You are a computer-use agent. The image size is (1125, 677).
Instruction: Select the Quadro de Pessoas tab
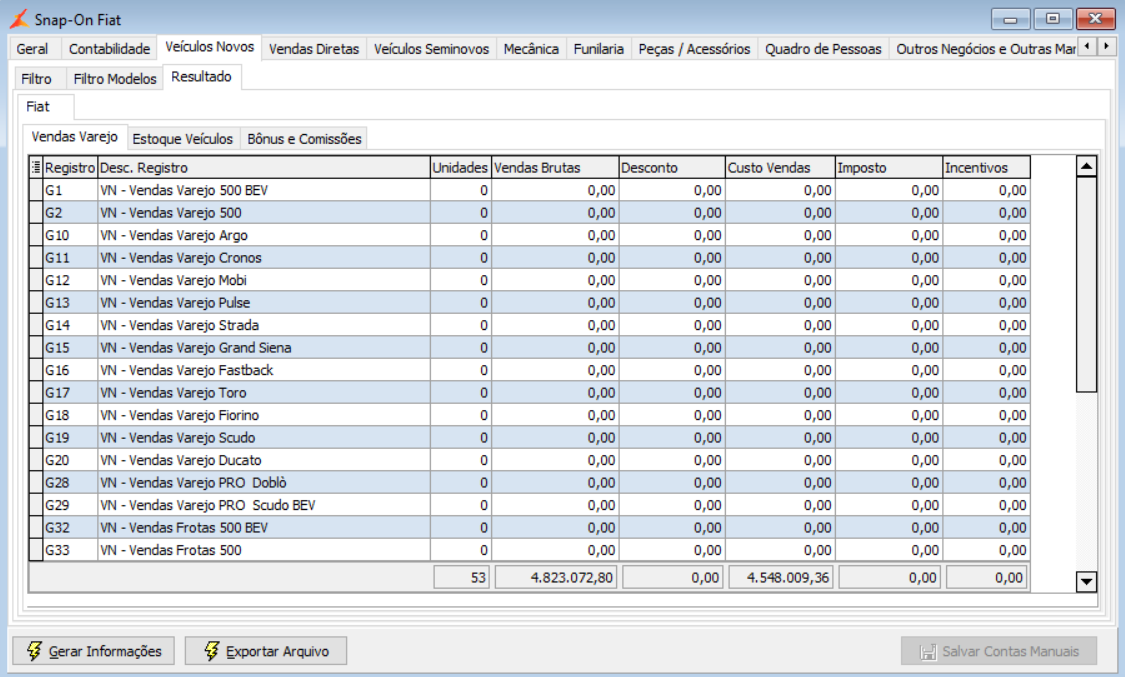click(x=823, y=49)
